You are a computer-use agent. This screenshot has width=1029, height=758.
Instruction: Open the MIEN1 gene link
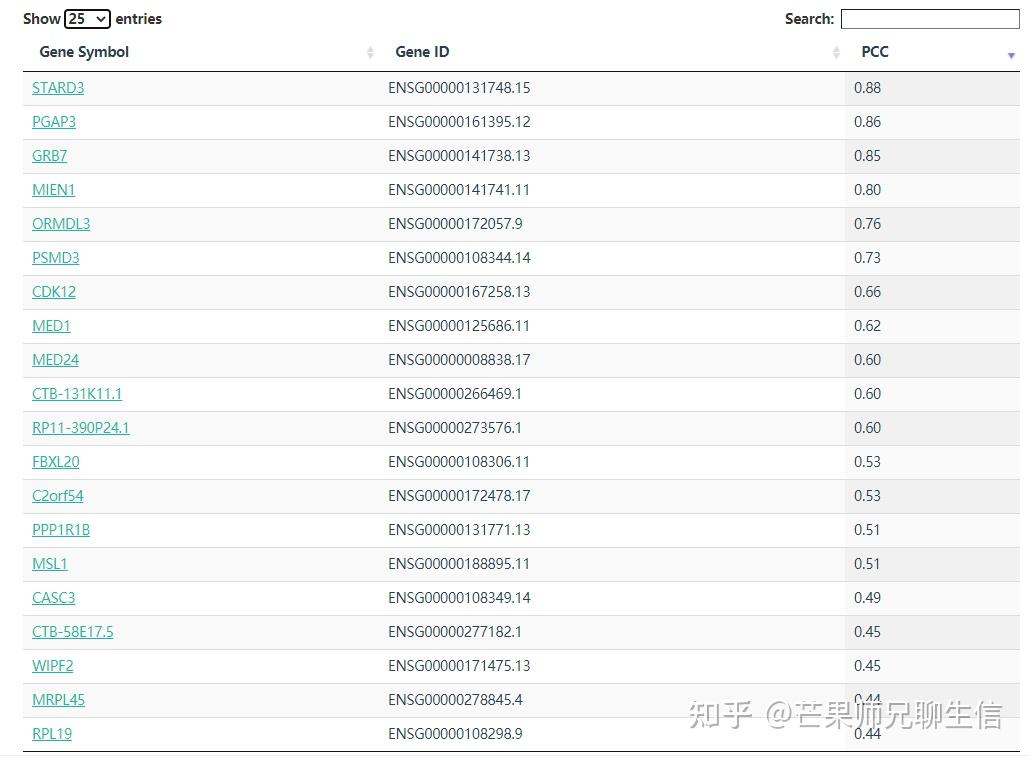coord(54,190)
